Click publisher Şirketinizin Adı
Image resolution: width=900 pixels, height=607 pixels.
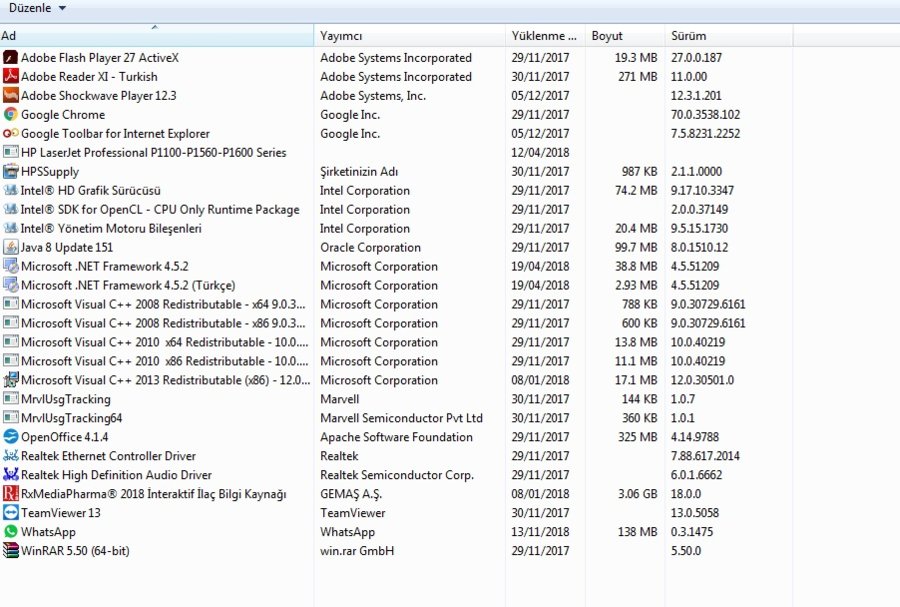(x=359, y=172)
